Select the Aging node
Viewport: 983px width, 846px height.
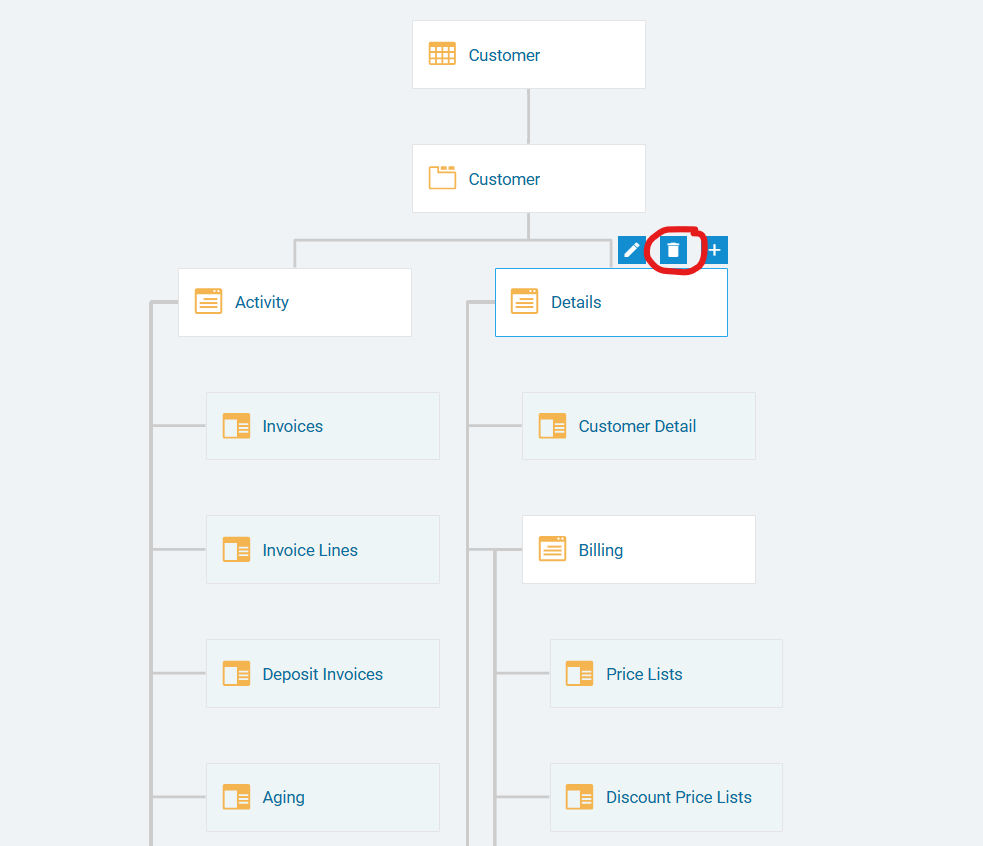point(323,797)
